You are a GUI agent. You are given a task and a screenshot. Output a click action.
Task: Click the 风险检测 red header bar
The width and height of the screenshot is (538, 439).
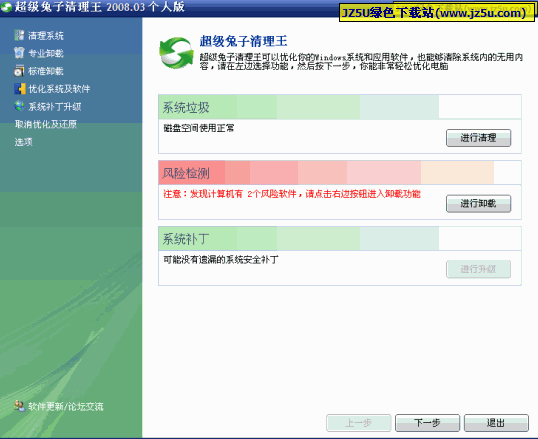(340, 173)
